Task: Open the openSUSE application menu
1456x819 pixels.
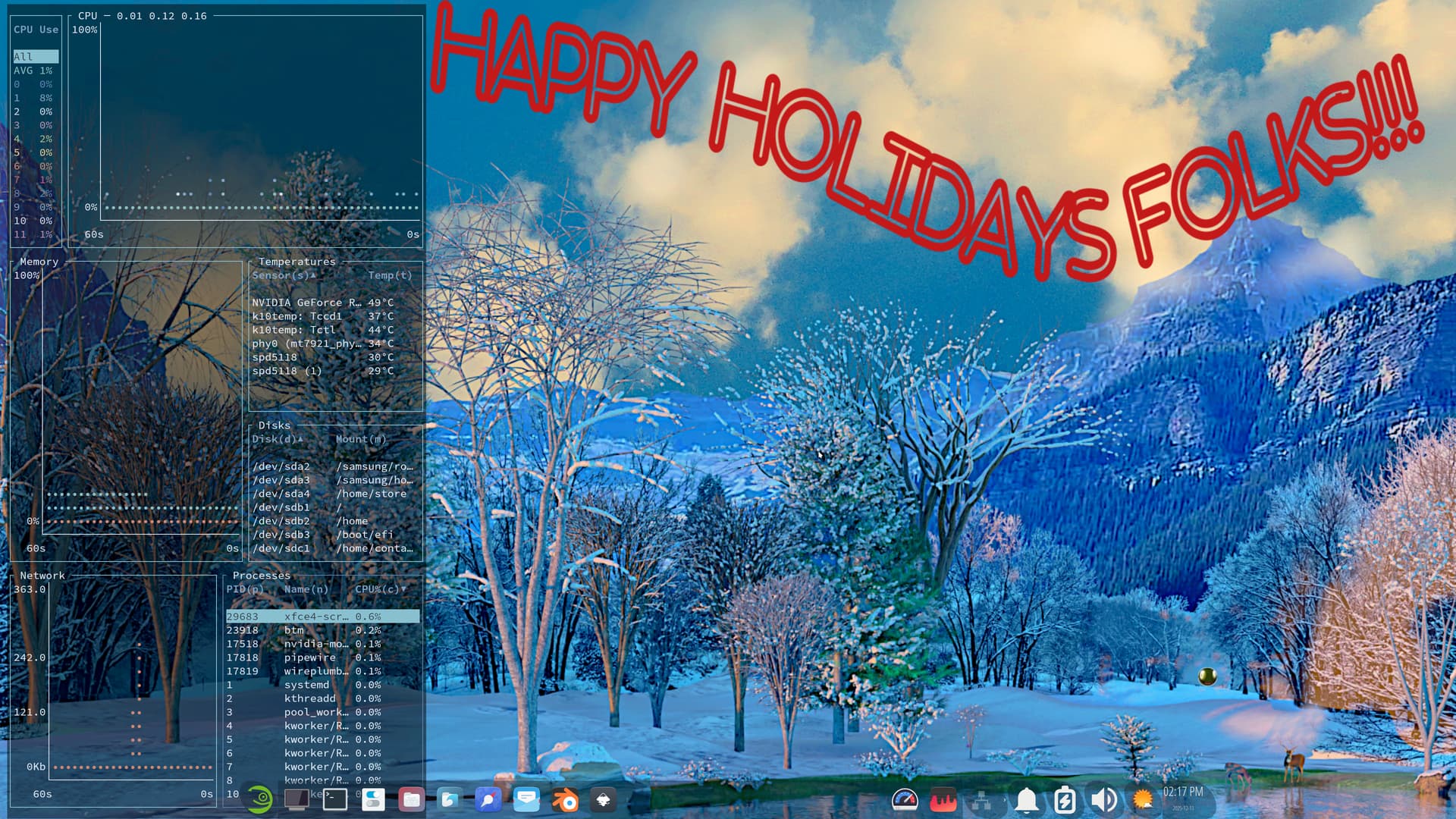Action: click(x=260, y=799)
